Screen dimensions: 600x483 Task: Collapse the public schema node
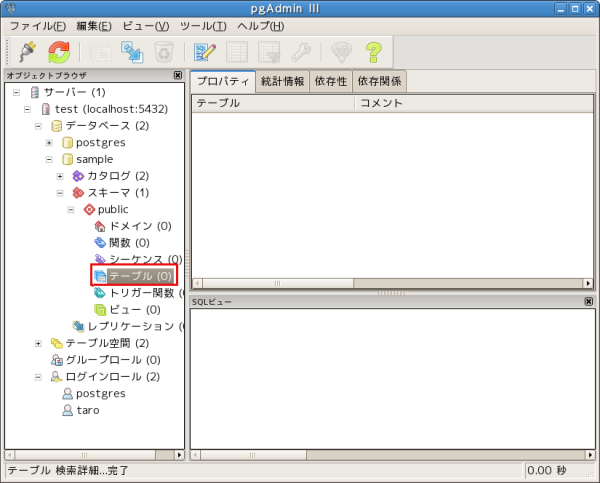(x=71, y=210)
